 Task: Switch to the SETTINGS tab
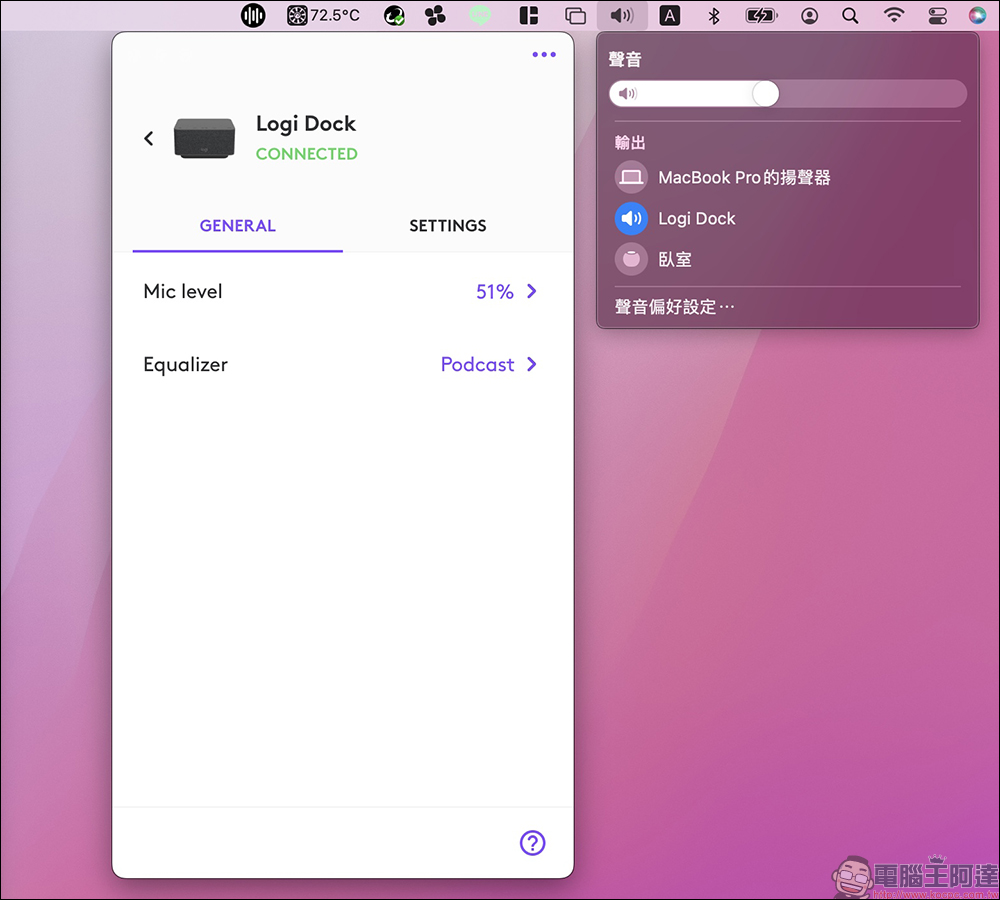[x=447, y=226]
